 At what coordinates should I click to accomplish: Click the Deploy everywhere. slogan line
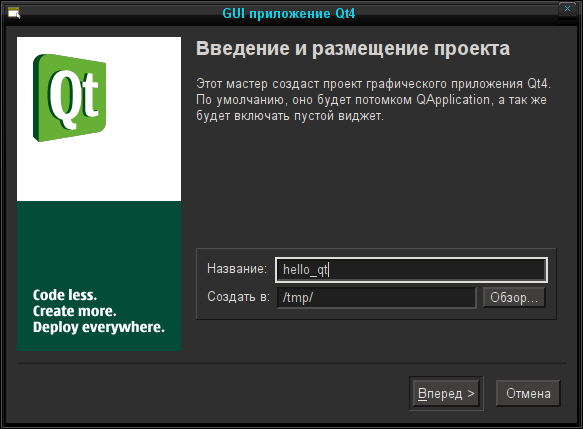click(99, 328)
